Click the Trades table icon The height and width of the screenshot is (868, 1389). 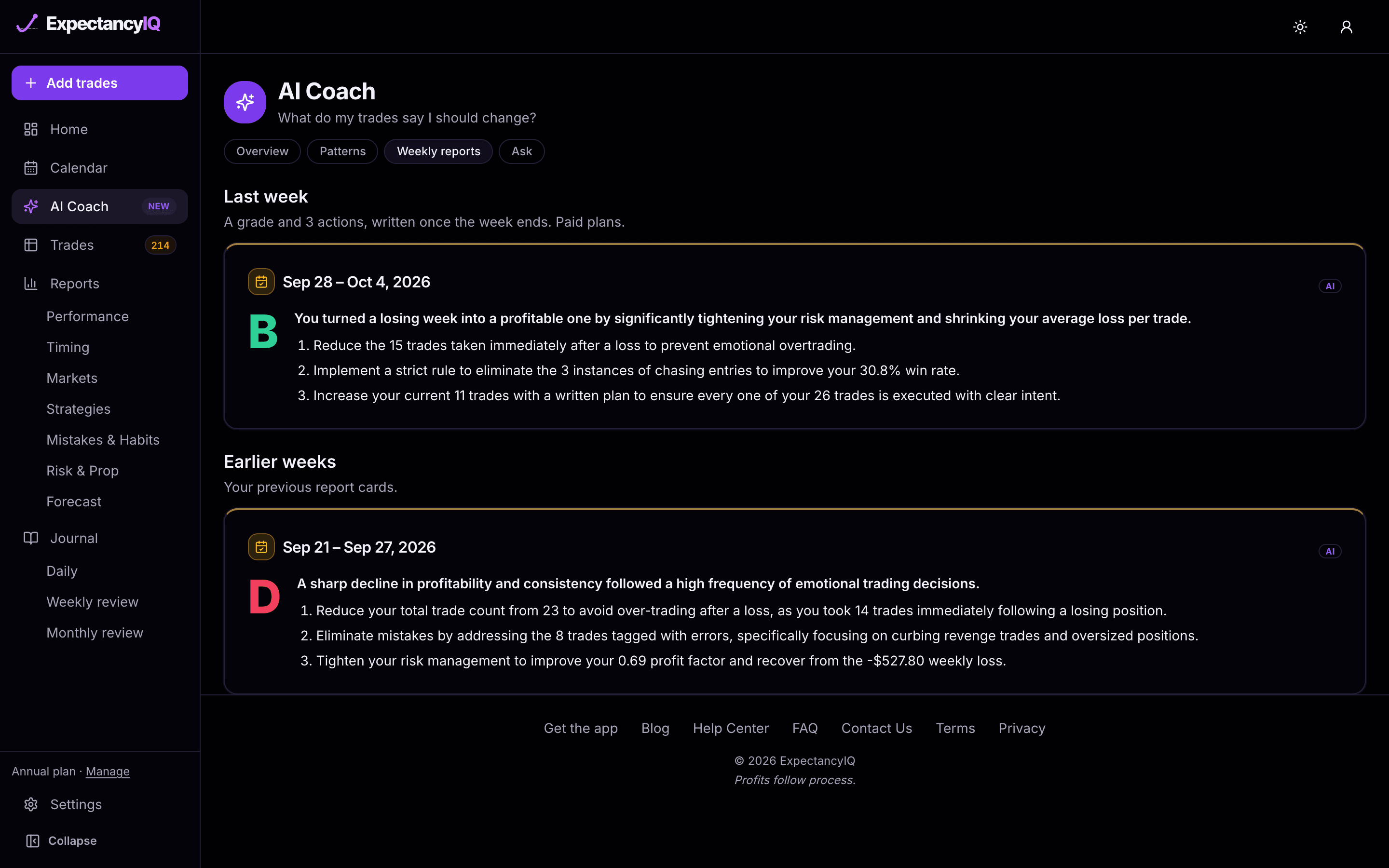[x=31, y=245]
